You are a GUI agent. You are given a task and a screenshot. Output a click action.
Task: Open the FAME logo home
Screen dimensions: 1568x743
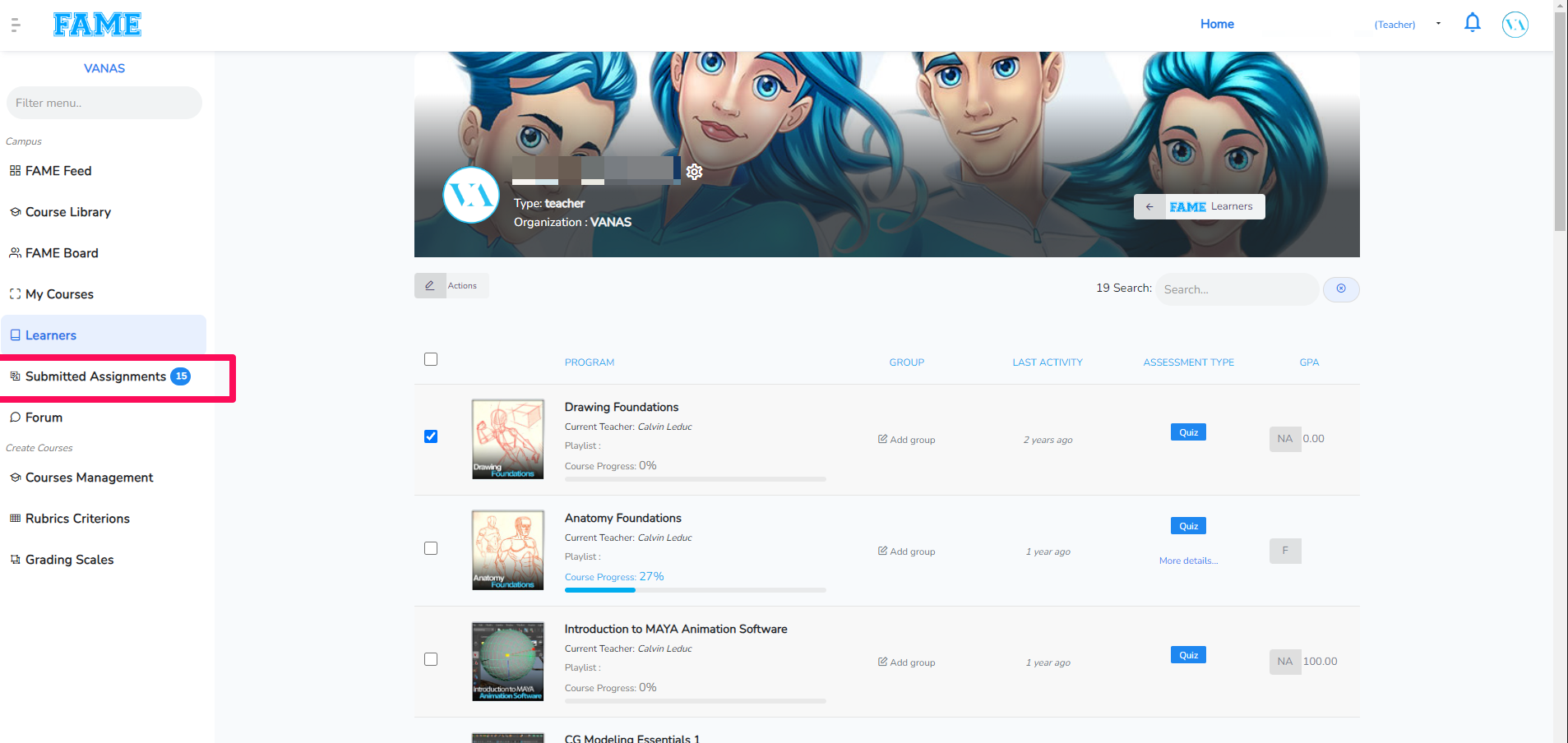[x=97, y=25]
